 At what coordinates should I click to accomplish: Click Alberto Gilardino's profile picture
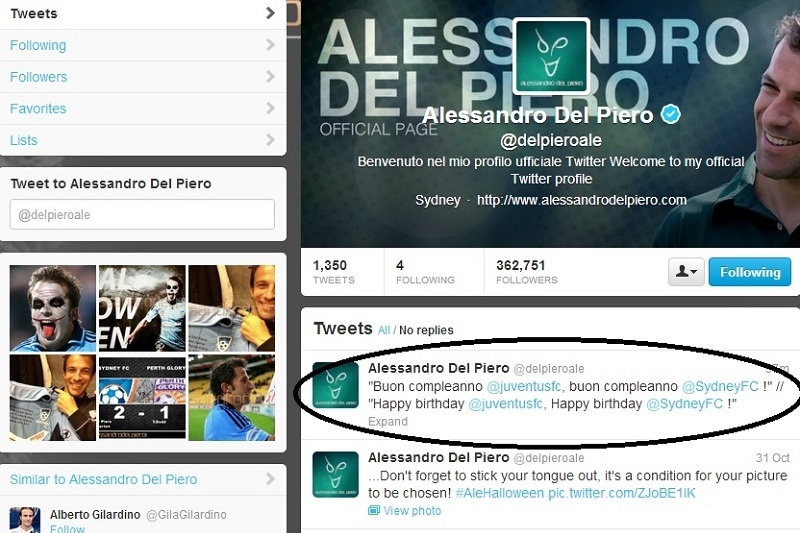coord(25,520)
